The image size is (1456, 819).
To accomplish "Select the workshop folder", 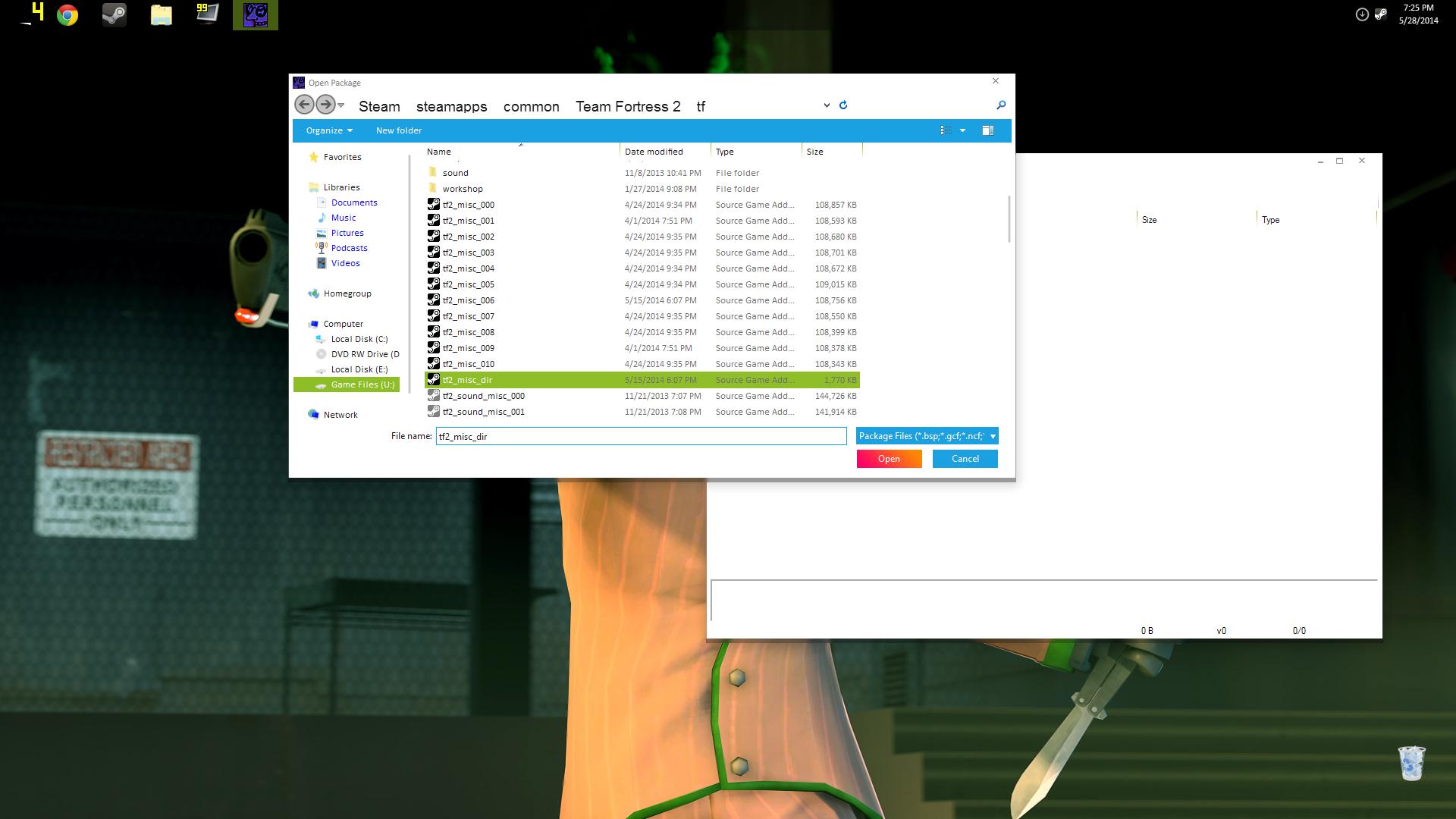I will [x=642, y=189].
